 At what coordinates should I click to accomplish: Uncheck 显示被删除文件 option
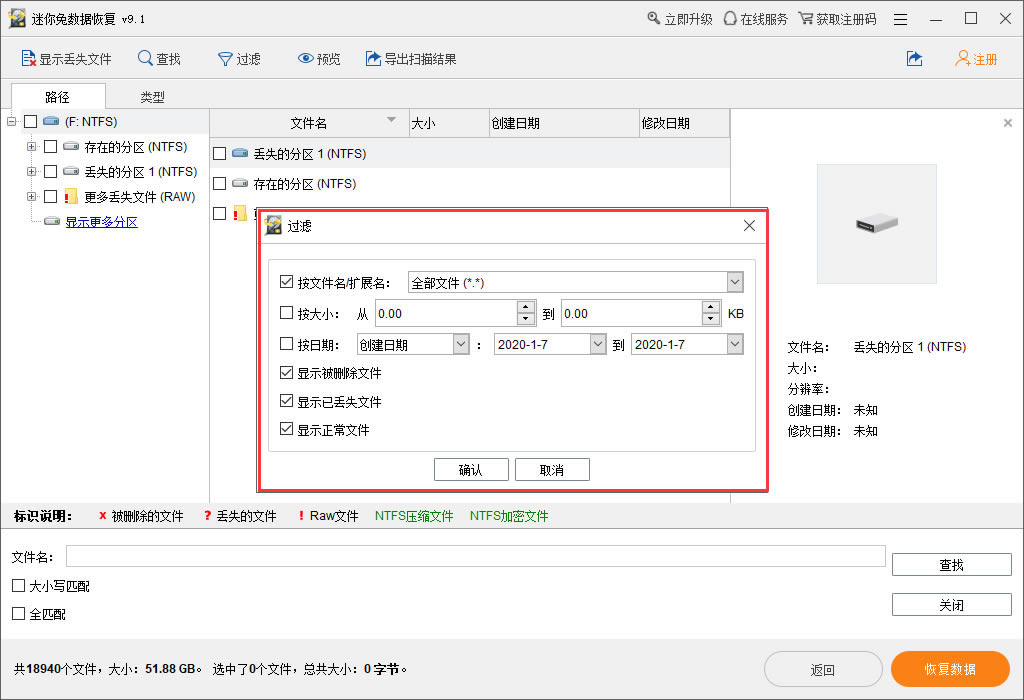point(287,373)
